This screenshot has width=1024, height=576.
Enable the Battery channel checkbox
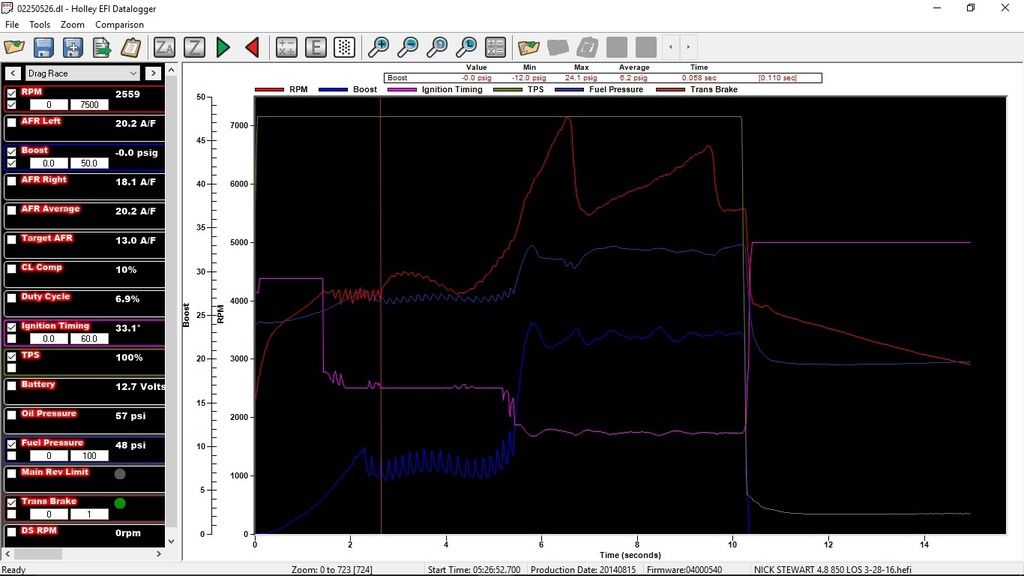click(x=12, y=386)
